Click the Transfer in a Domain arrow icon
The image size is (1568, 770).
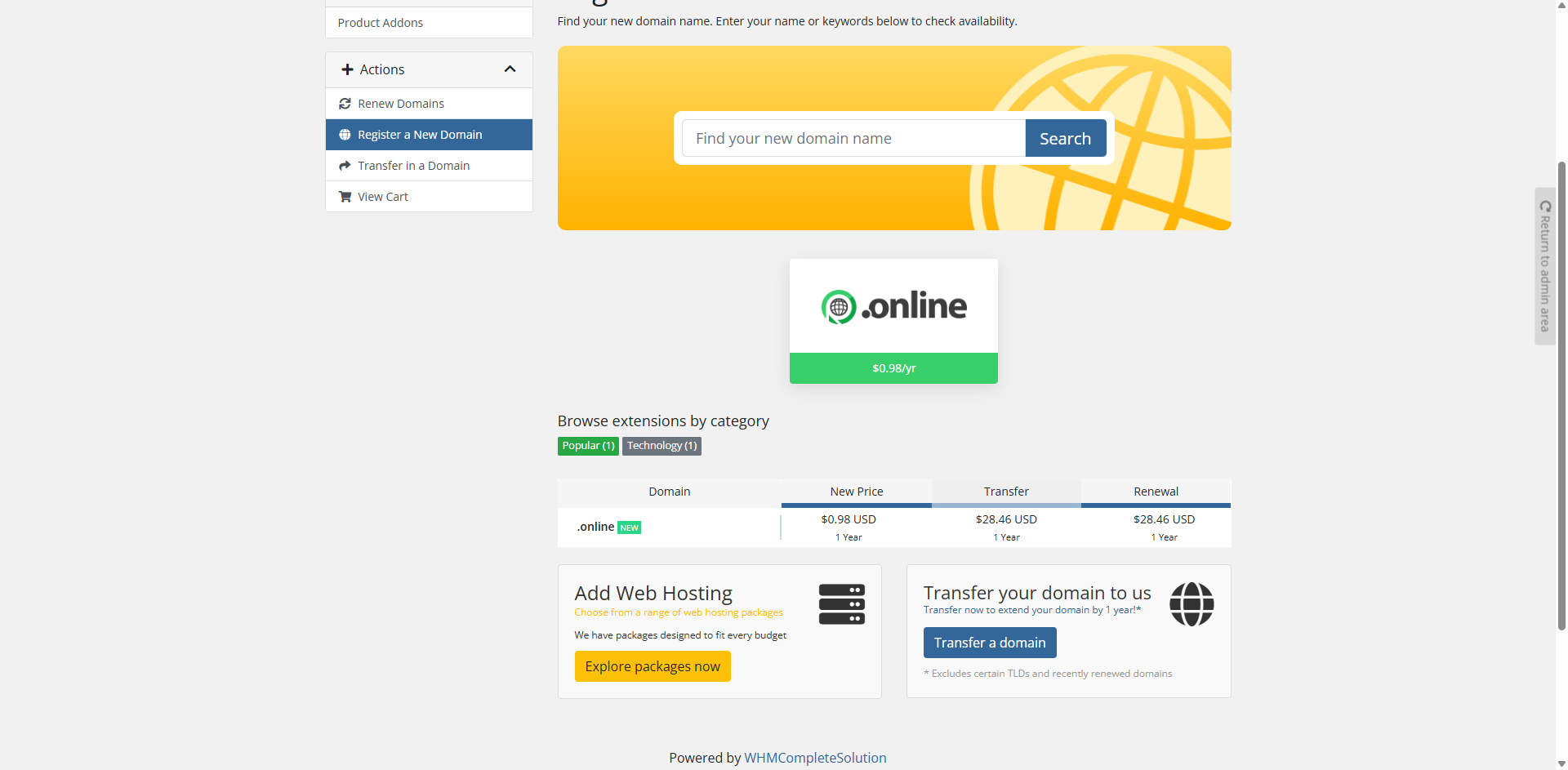(345, 166)
